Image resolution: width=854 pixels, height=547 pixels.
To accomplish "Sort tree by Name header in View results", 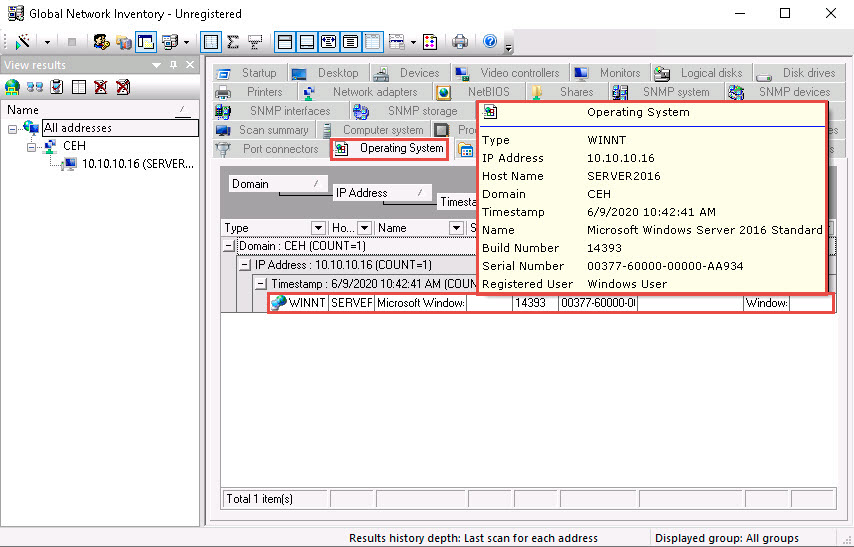I will 101,110.
